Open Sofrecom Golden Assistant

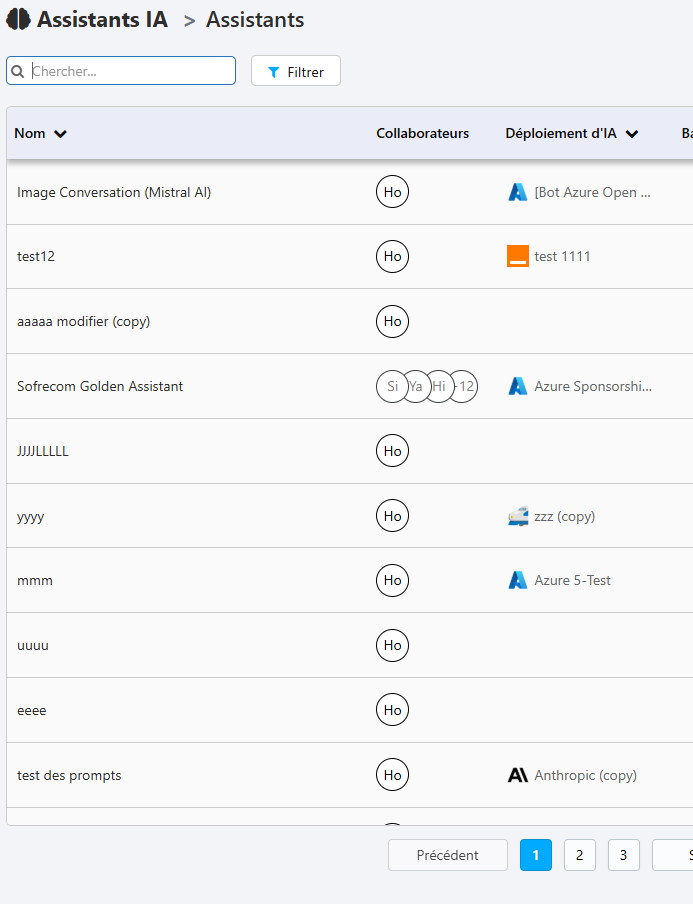pyautogui.click(x=100, y=386)
